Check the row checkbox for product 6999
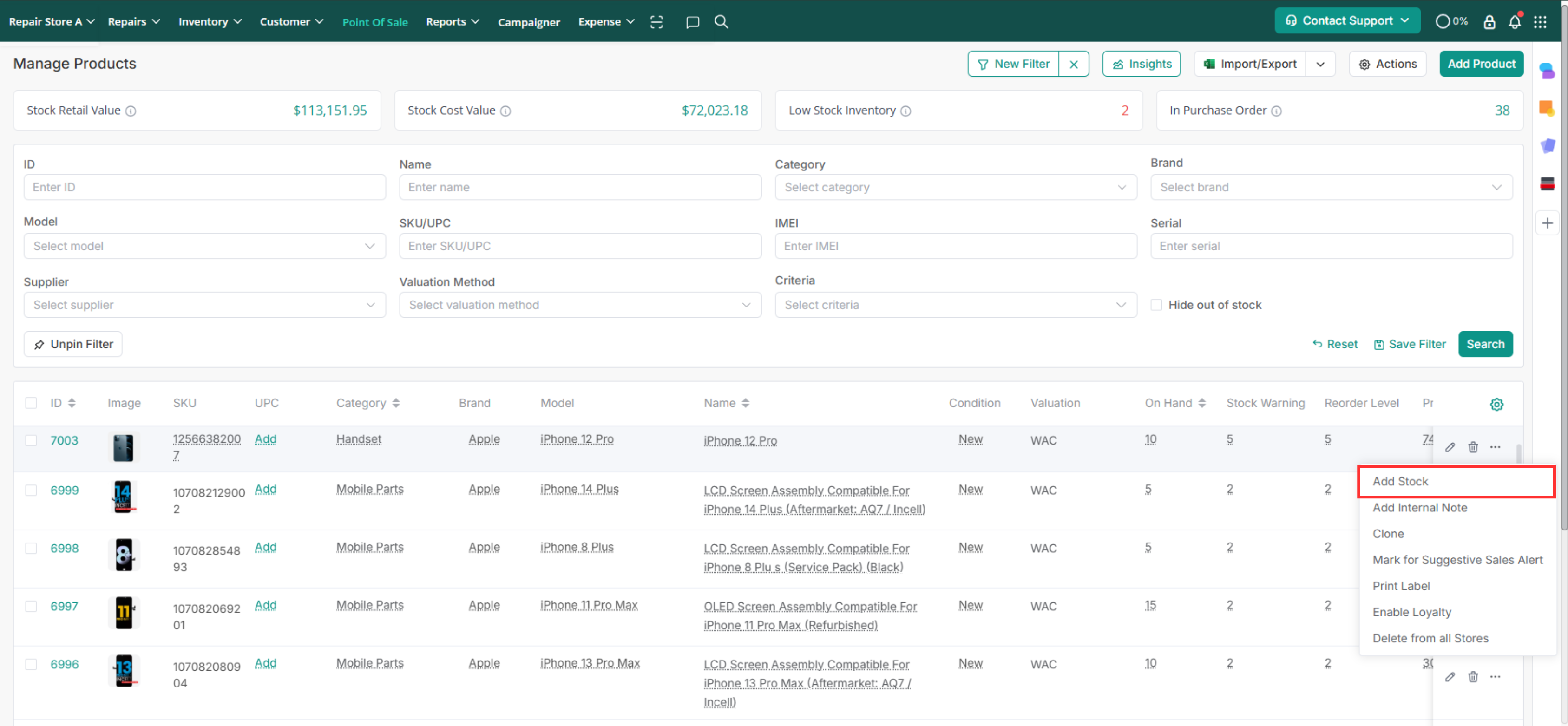This screenshot has height=726, width=1568. 31,491
